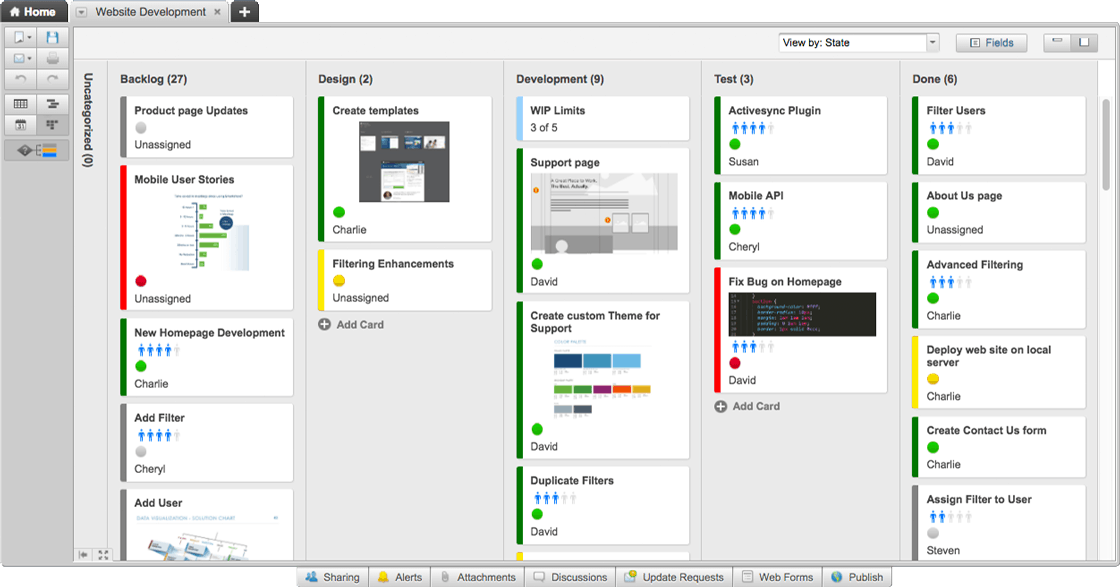Click the Undo arrow icon

[21, 79]
